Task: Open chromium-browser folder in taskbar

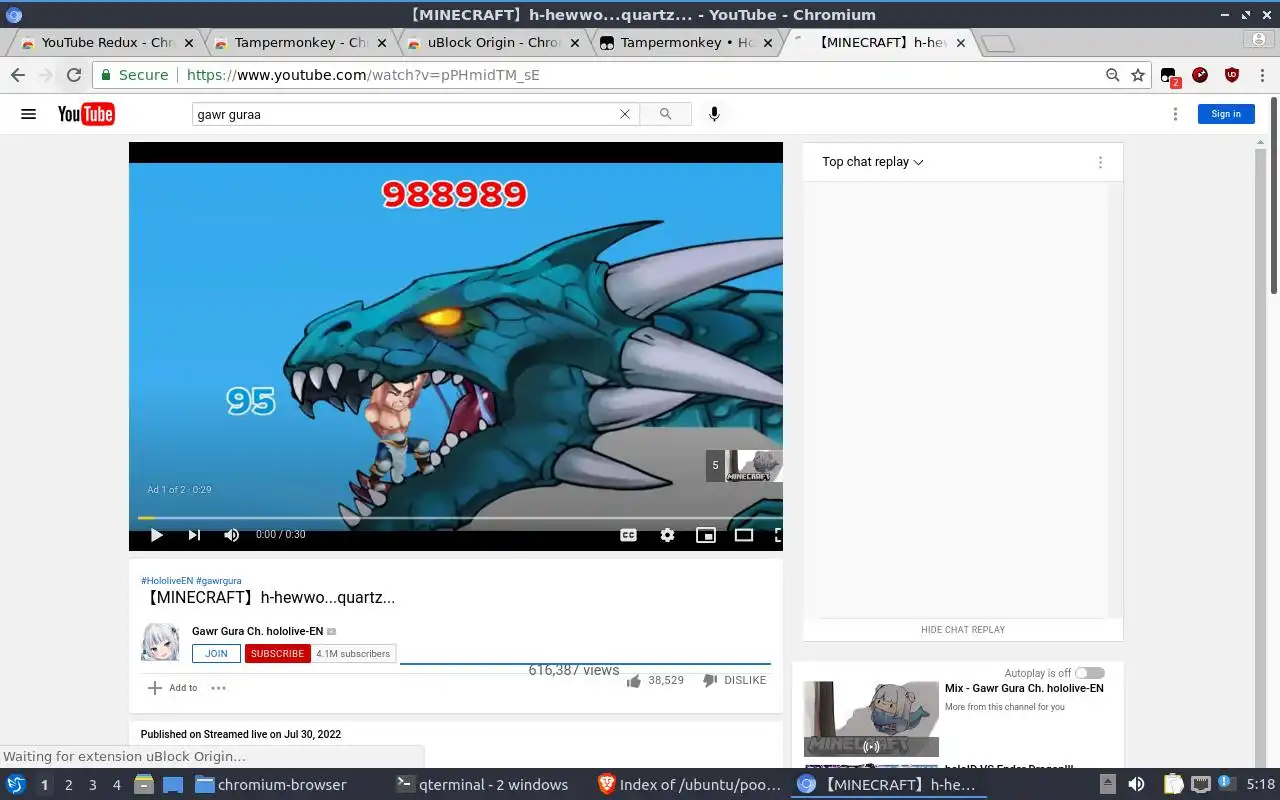Action: pyautogui.click(x=270, y=785)
